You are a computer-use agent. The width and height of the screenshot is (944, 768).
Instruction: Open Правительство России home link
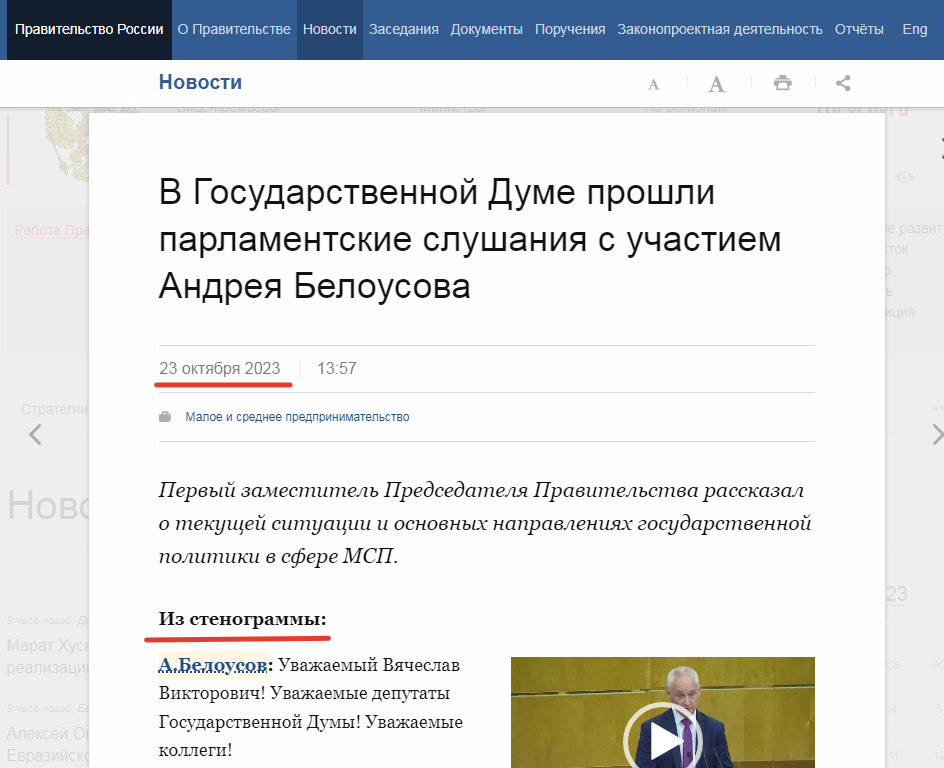pos(89,29)
